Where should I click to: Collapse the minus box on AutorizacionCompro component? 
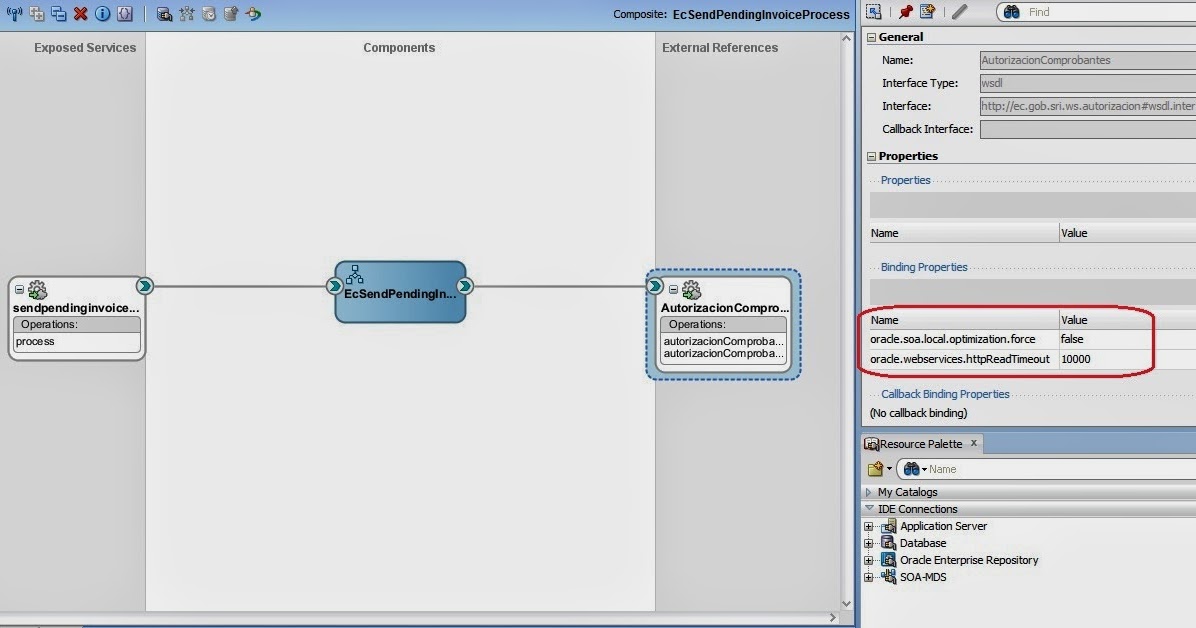[x=674, y=290]
